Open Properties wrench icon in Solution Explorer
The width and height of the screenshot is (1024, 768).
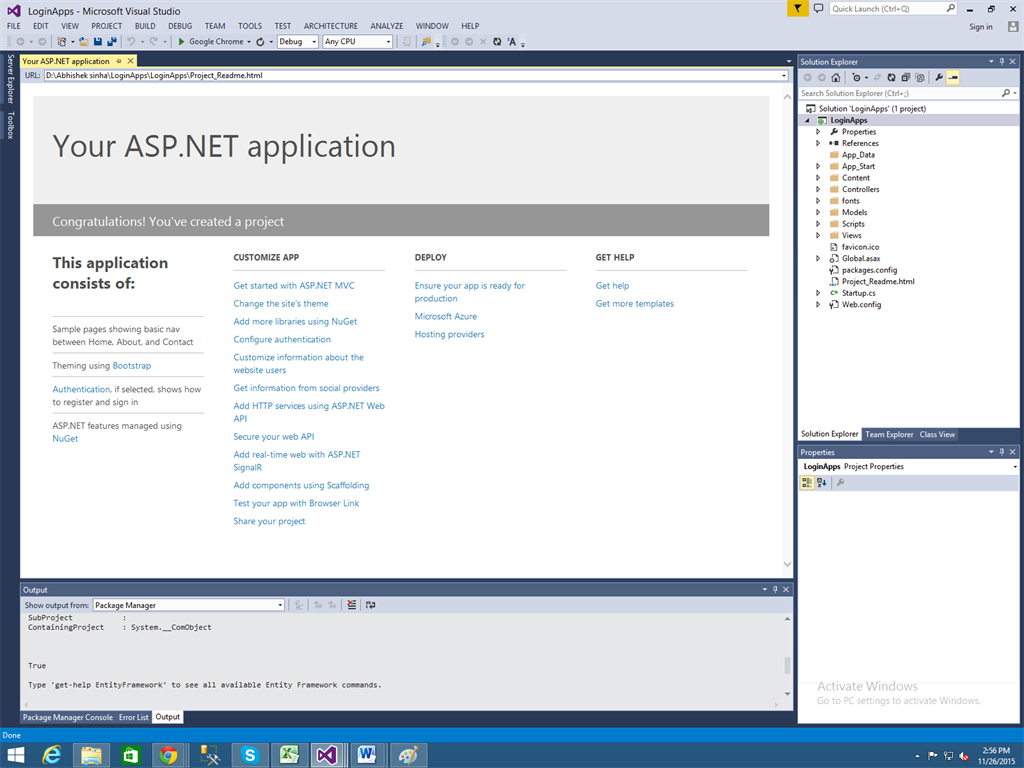click(x=939, y=77)
